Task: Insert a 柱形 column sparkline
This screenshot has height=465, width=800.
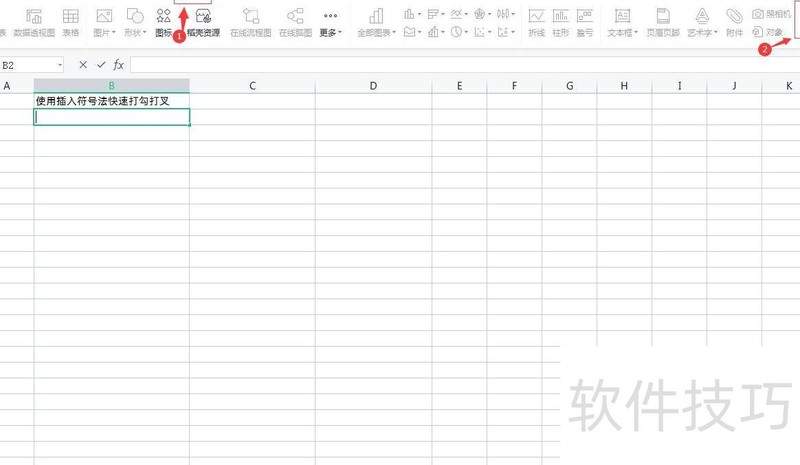Action: pyautogui.click(x=561, y=23)
